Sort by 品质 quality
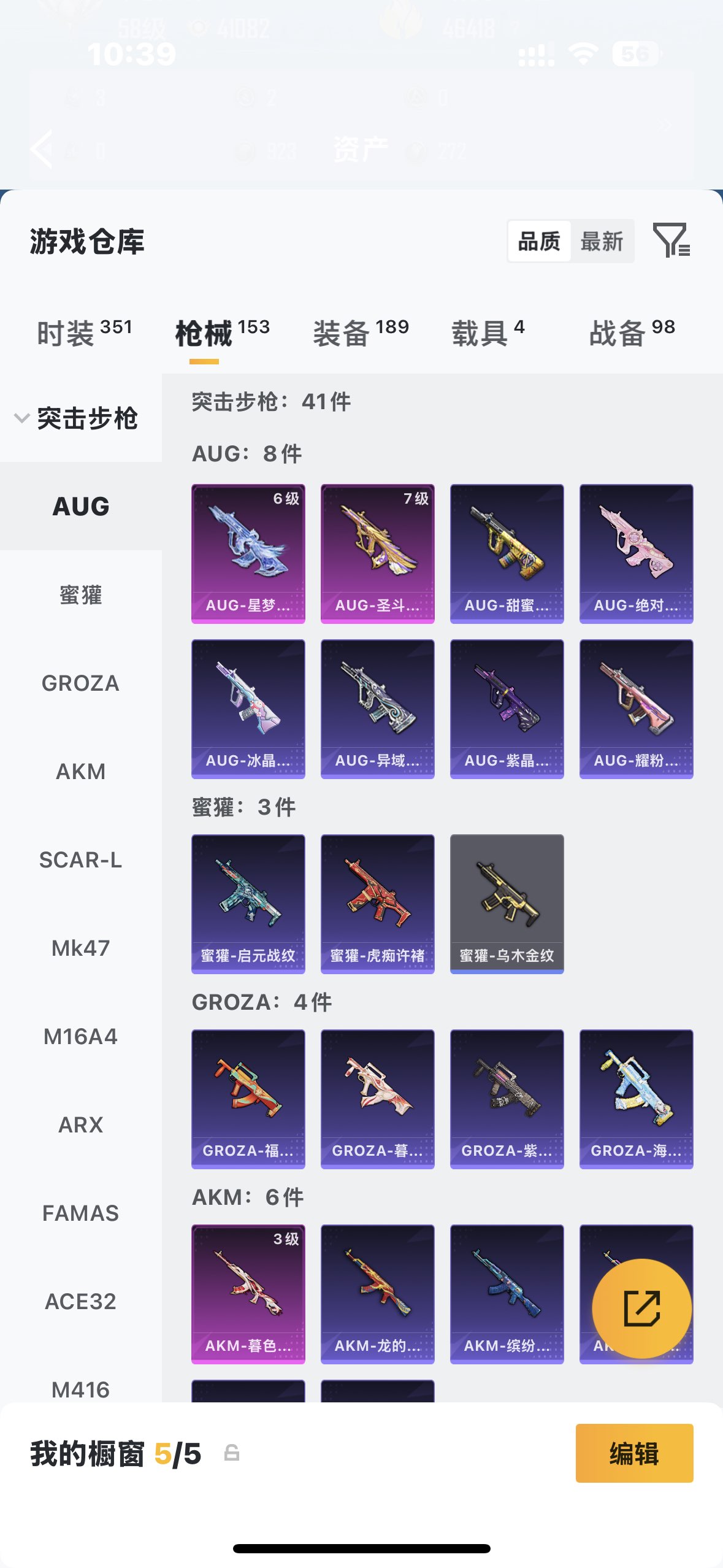723x1568 pixels. tap(540, 241)
